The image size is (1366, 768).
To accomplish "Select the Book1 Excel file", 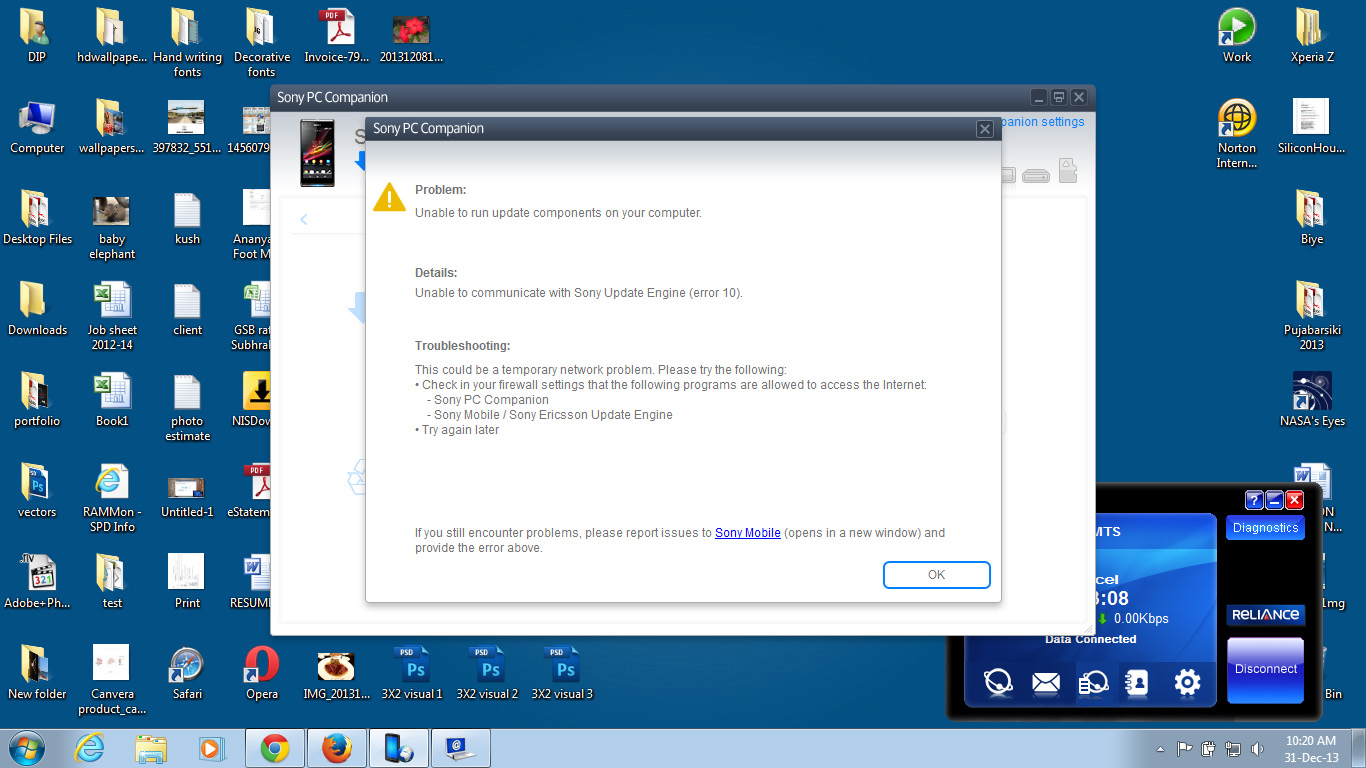I will tap(112, 400).
